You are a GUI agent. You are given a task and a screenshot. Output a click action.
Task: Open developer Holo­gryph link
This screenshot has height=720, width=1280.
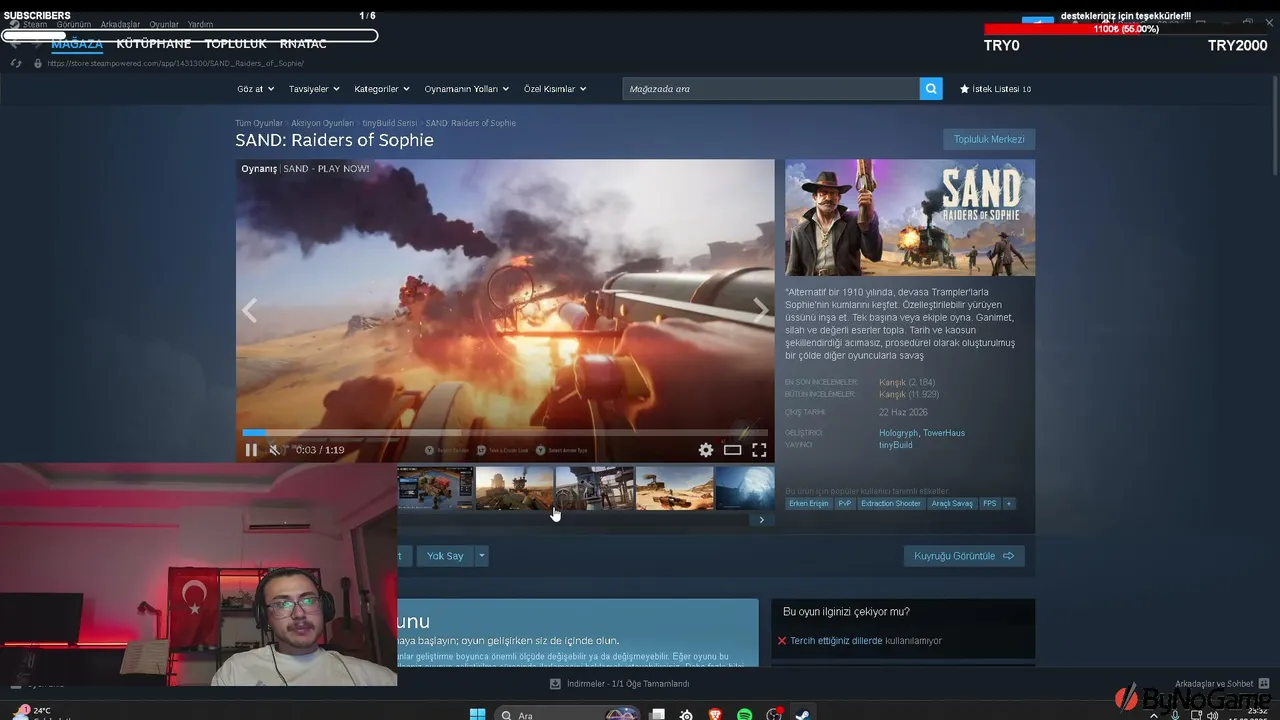tap(898, 433)
